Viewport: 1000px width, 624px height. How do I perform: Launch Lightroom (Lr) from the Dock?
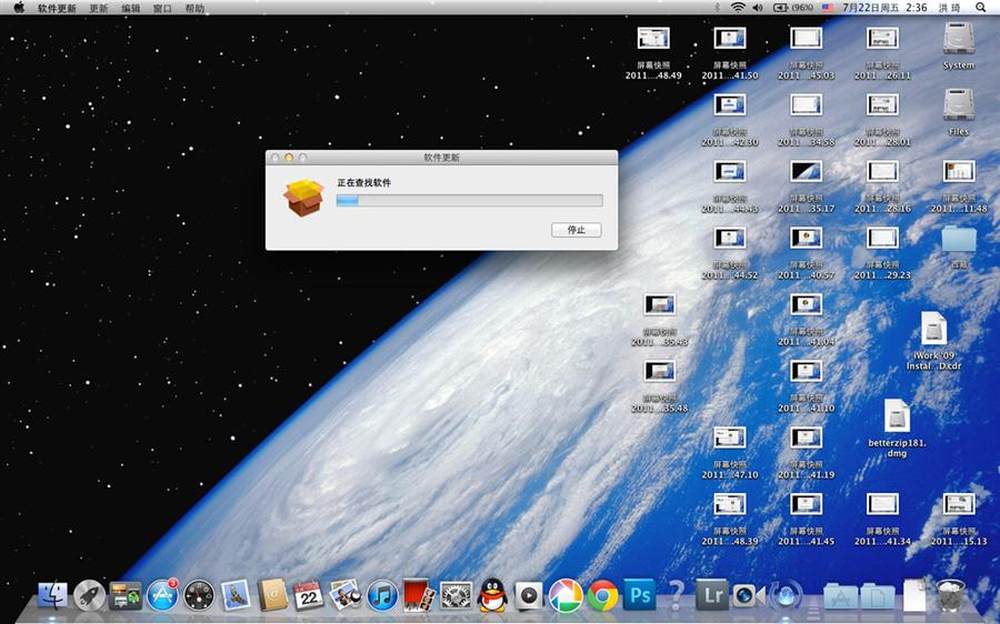(712, 595)
